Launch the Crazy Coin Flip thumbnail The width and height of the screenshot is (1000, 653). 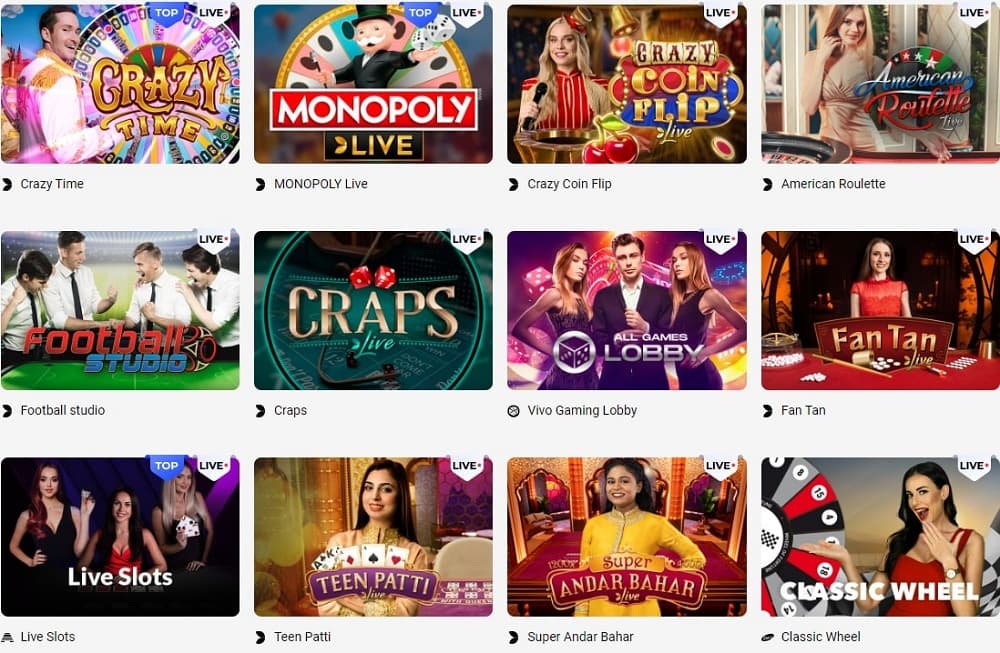coord(627,84)
